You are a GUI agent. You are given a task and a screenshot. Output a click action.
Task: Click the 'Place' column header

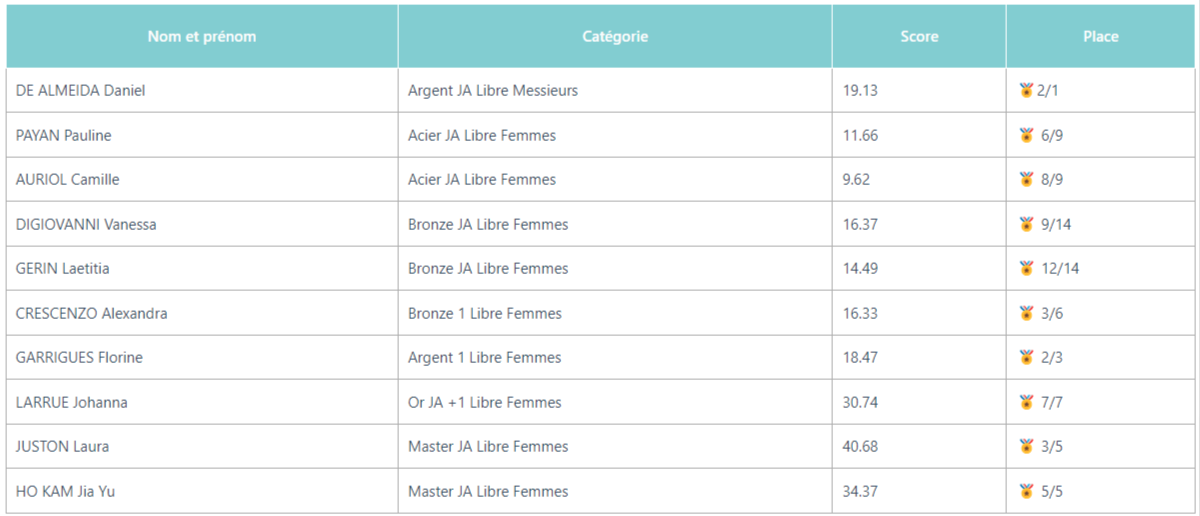click(1101, 36)
